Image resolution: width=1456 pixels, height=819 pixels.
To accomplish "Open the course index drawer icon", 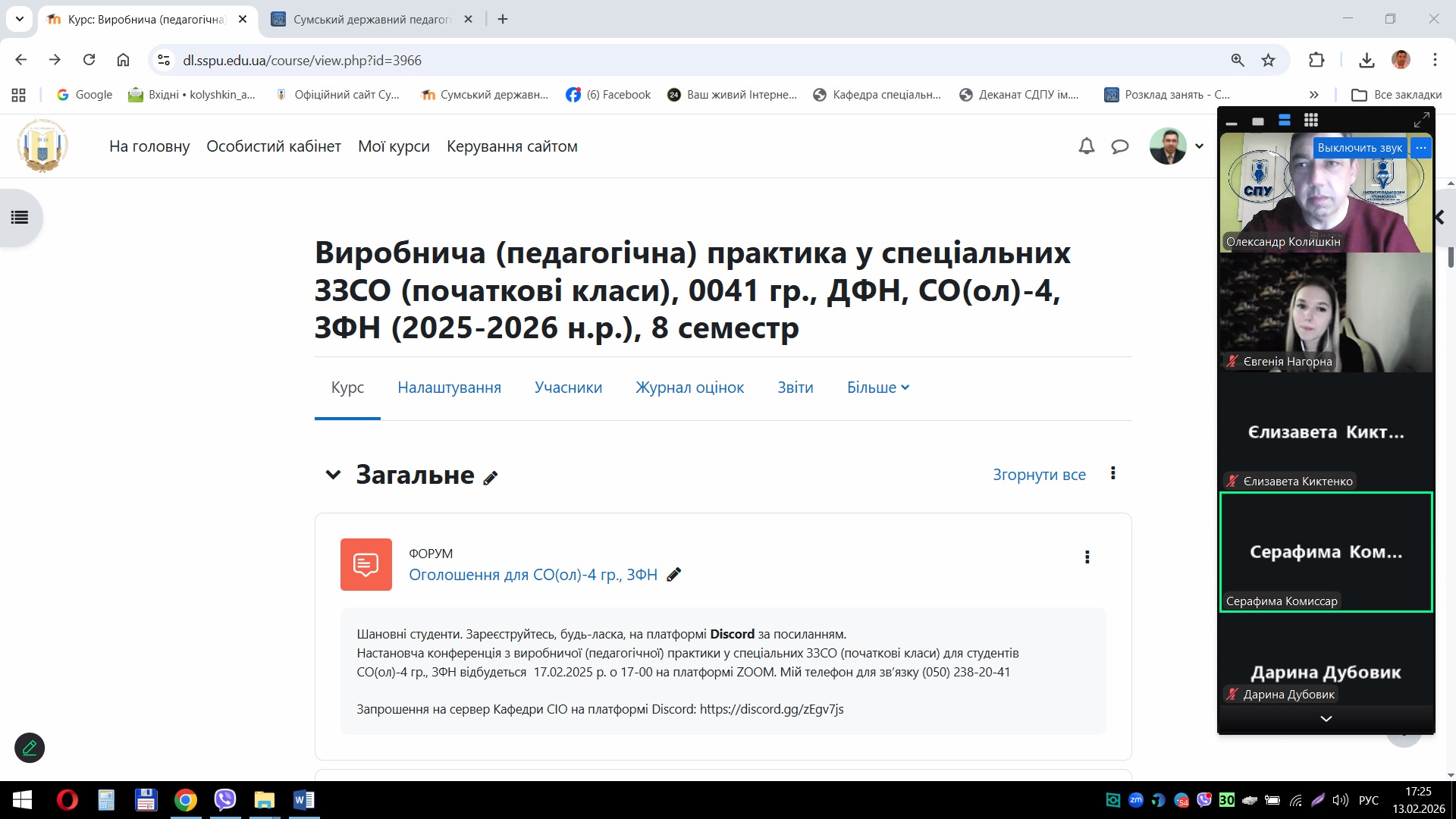I will point(20,218).
